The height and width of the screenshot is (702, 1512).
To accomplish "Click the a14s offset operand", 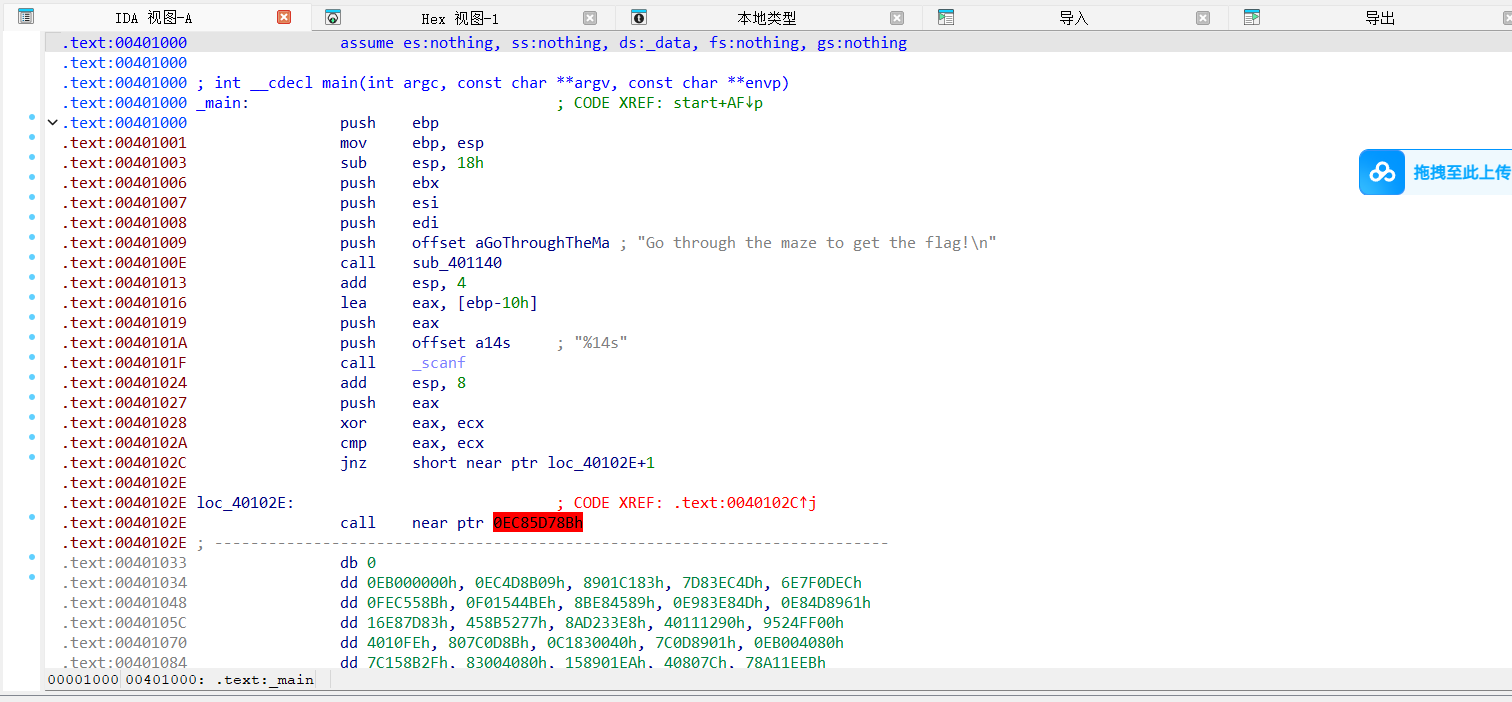I will click(493, 343).
